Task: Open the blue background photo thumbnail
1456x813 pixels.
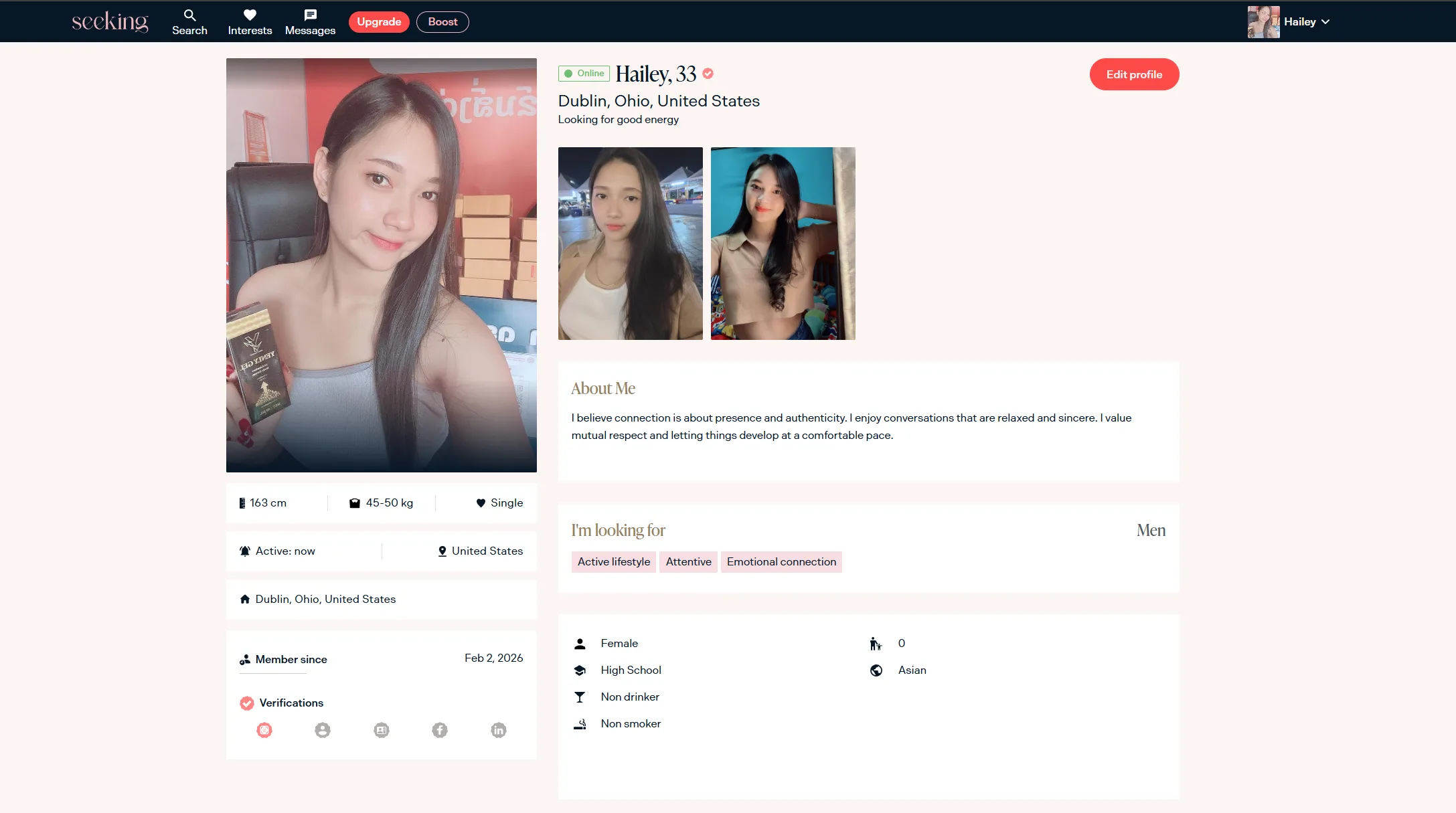Action: click(783, 244)
